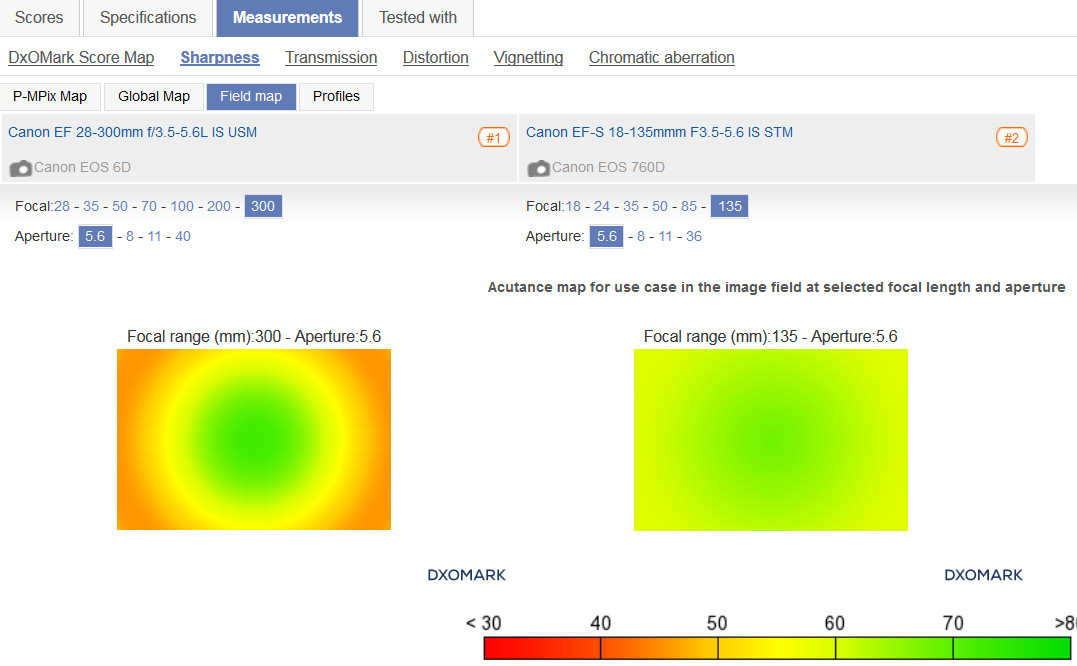This screenshot has height=666, width=1077.
Task: Switch to Profiles view
Action: point(337,97)
